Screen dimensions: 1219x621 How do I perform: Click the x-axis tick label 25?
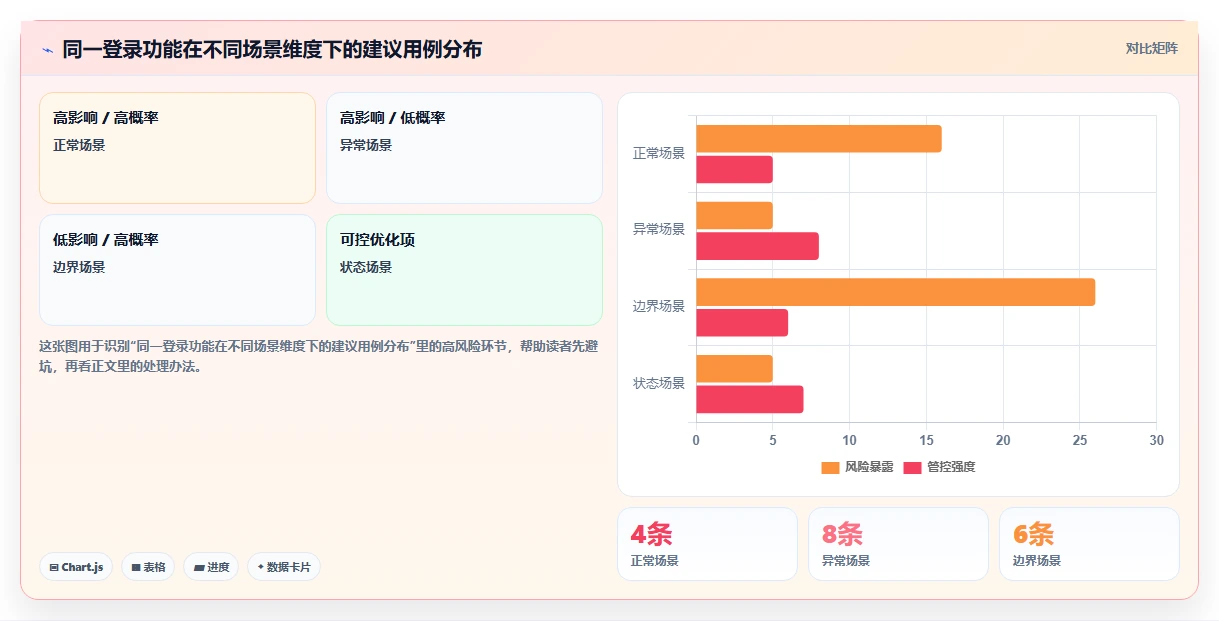1079,441
